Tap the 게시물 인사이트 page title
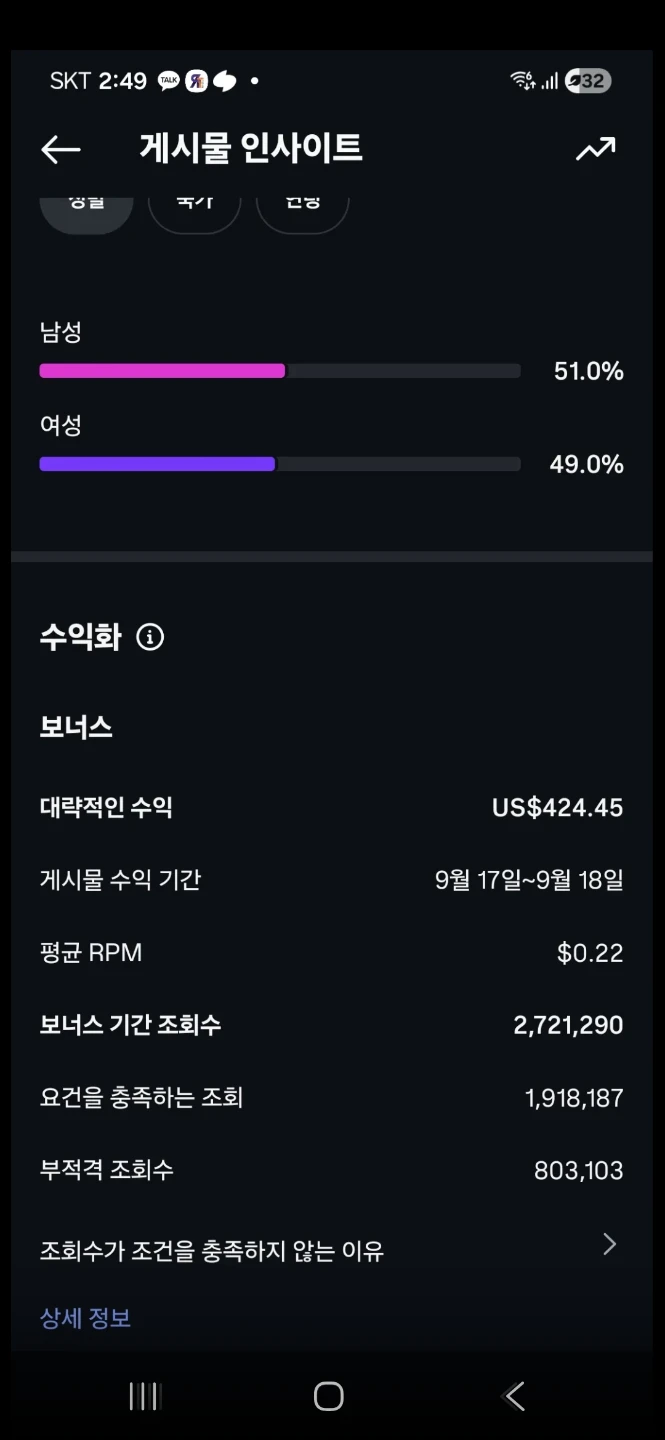The width and height of the screenshot is (665, 1440). [251, 149]
